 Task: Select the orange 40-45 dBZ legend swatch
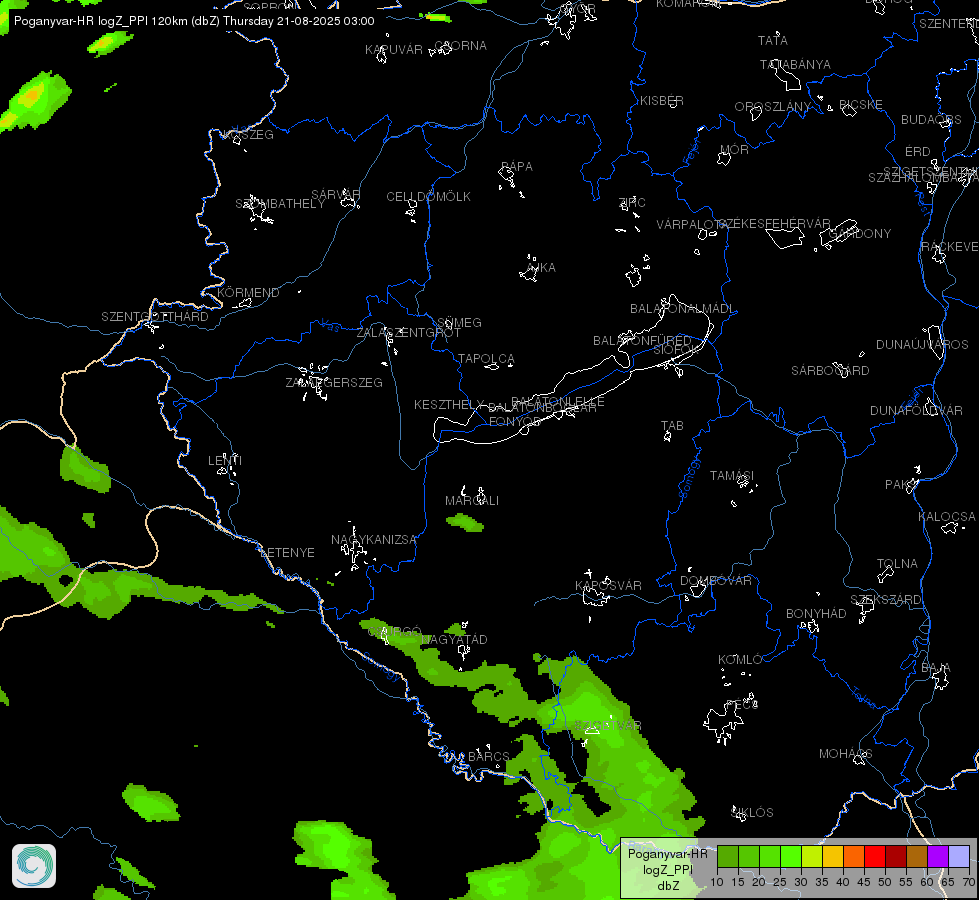pos(854,857)
